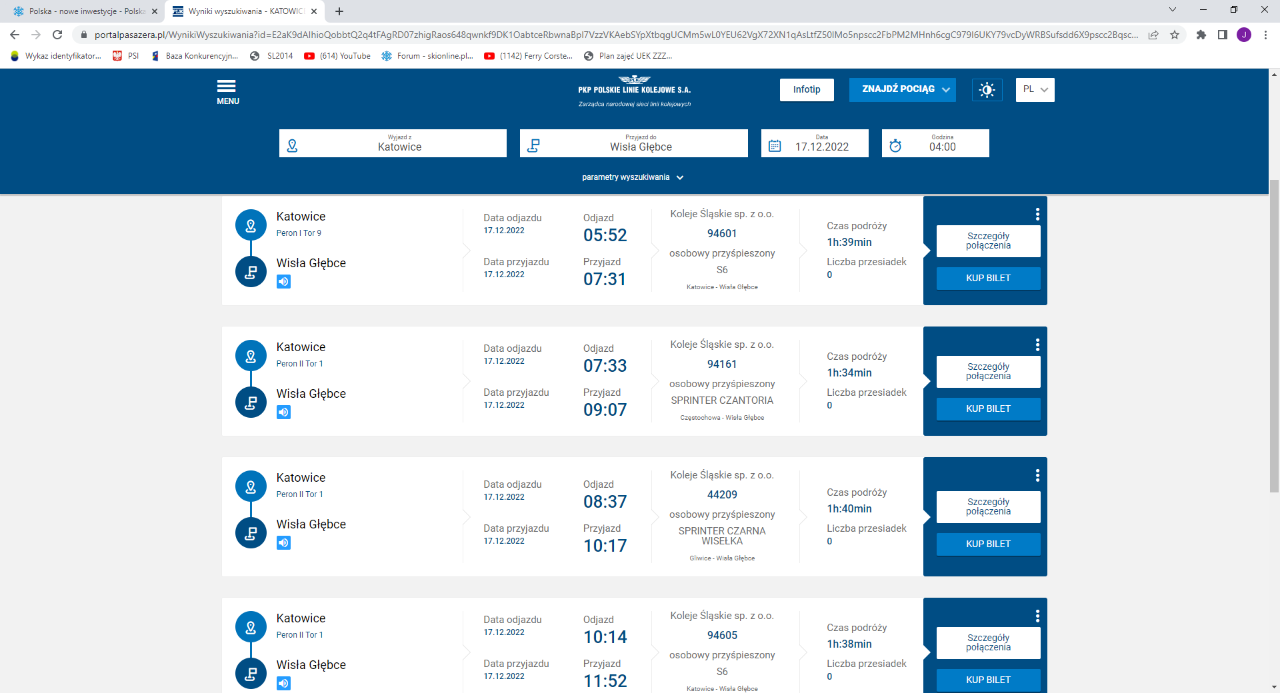This screenshot has width=1280, height=693.
Task: Click train number 94161
Action: pyautogui.click(x=722, y=365)
